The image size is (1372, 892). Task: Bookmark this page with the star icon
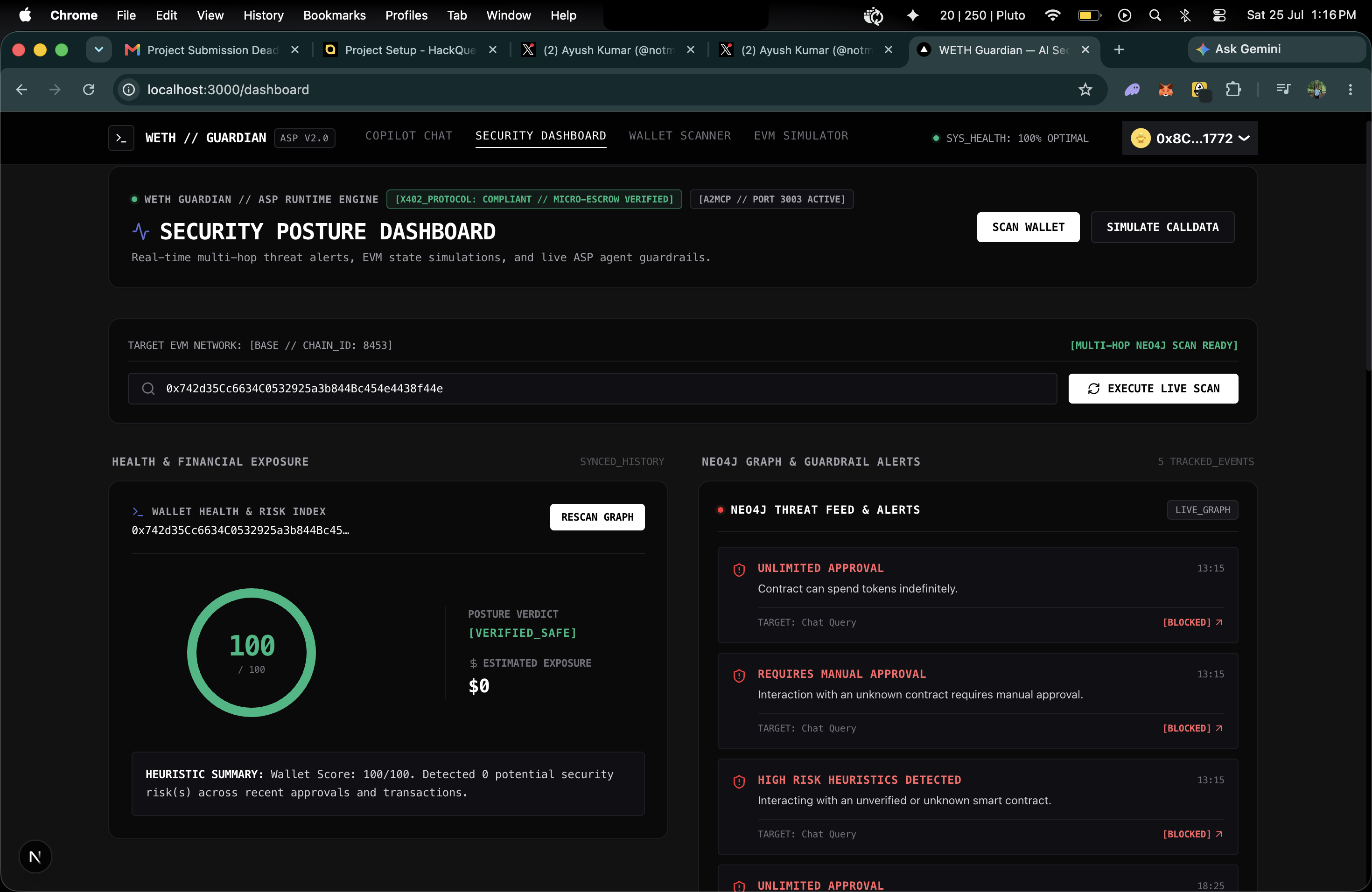1085,90
